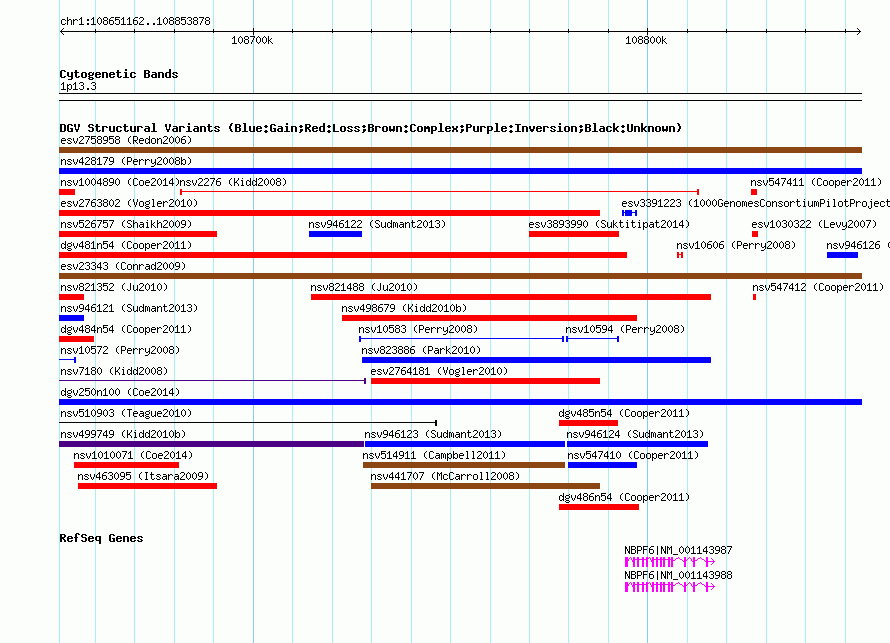
Task: Select the nsv510903 (Teague2010) label
Action: (x=126, y=413)
